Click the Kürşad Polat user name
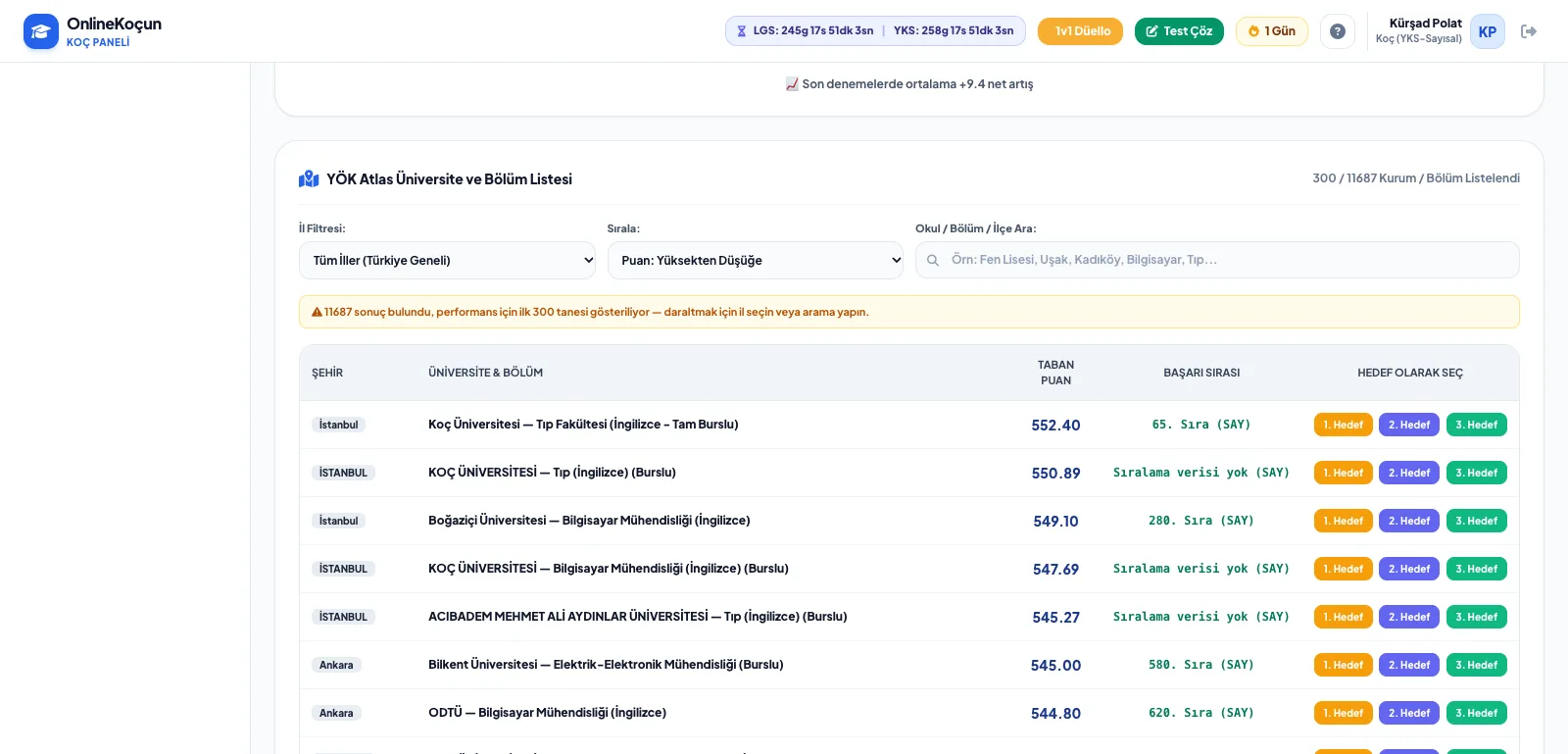The width and height of the screenshot is (1568, 754). (x=1425, y=24)
